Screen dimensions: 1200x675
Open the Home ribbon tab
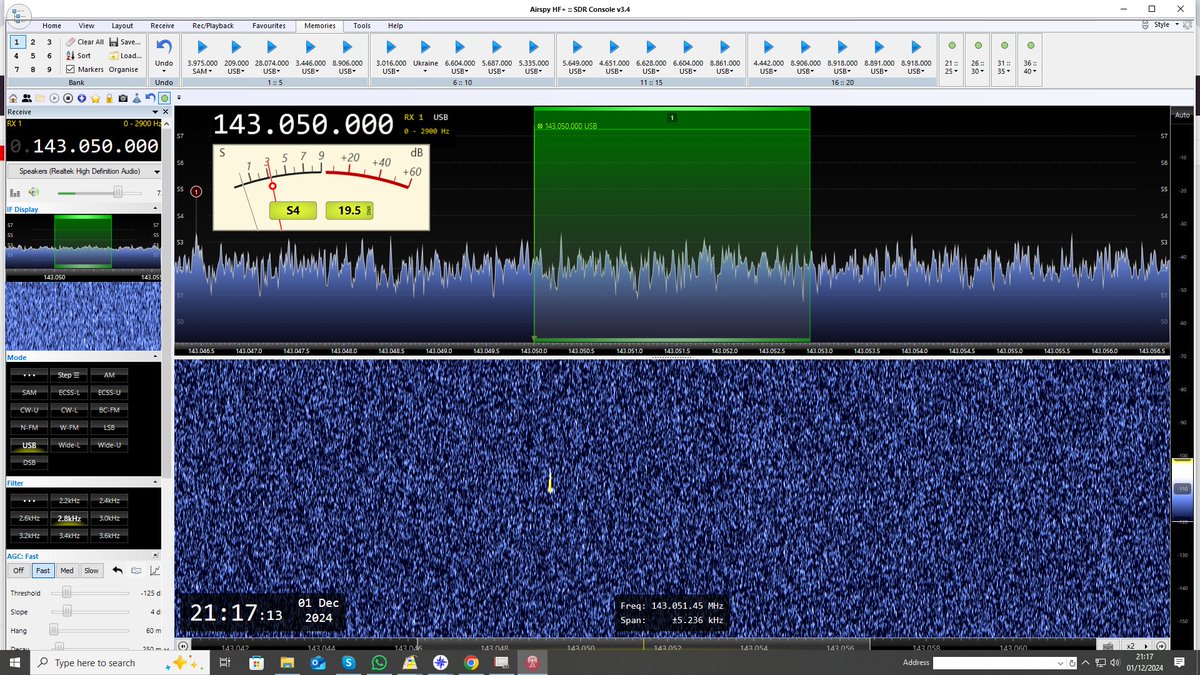pyautogui.click(x=52, y=25)
